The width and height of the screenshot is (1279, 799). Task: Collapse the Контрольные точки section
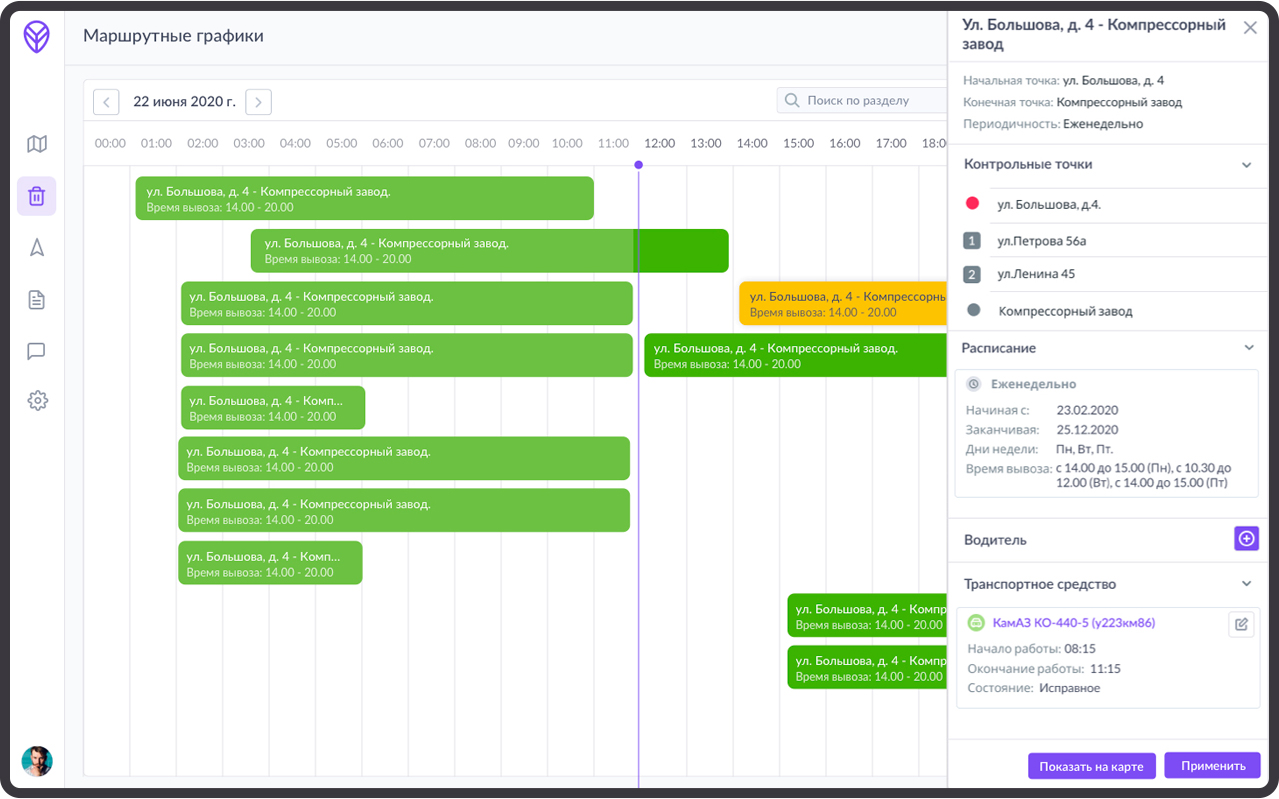1246,165
